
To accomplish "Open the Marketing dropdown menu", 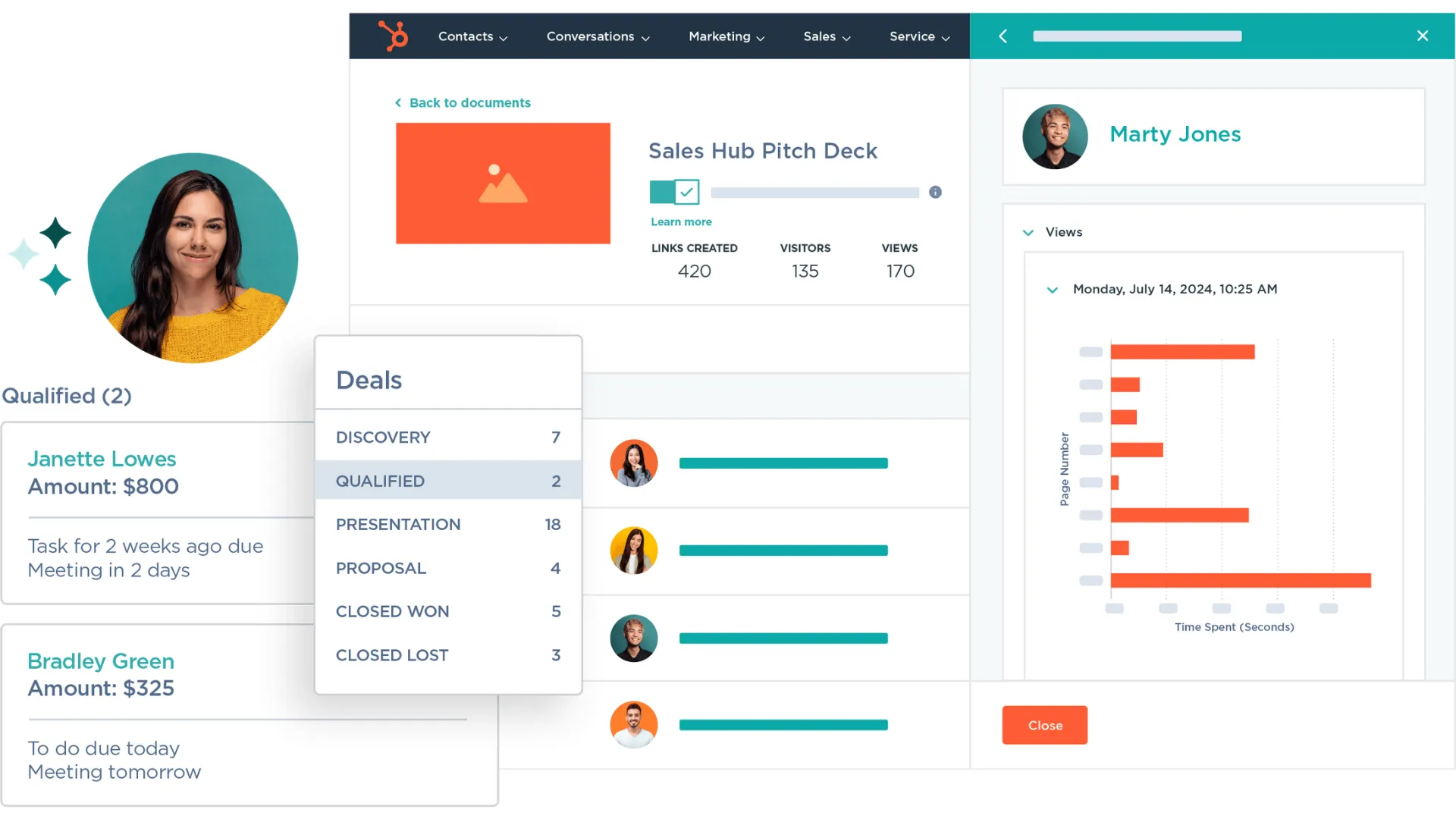I will (726, 36).
